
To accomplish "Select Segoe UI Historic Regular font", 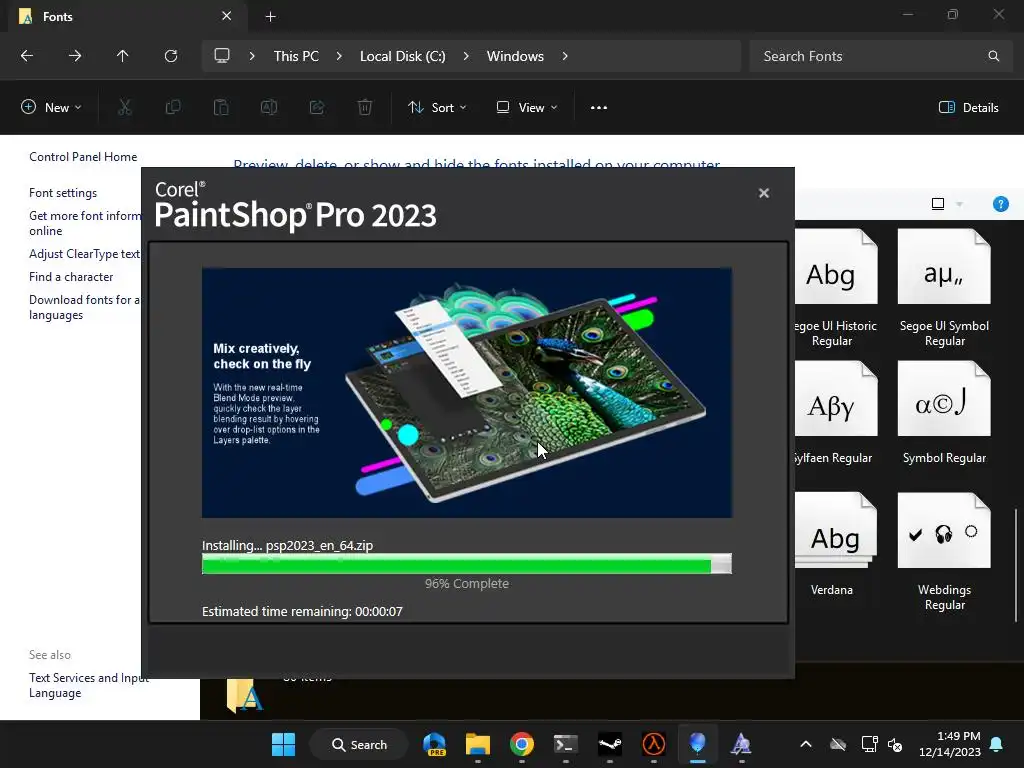I will pyautogui.click(x=835, y=288).
